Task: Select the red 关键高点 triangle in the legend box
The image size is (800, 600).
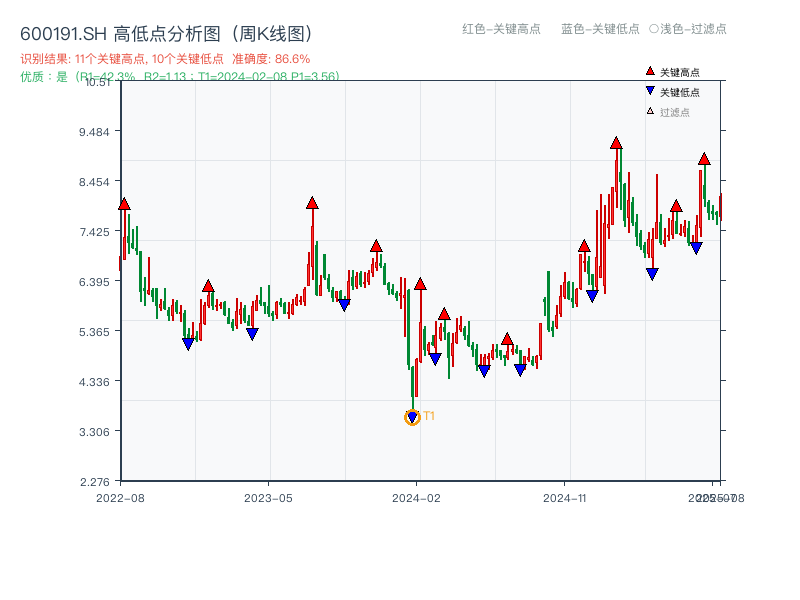Action: (x=648, y=72)
